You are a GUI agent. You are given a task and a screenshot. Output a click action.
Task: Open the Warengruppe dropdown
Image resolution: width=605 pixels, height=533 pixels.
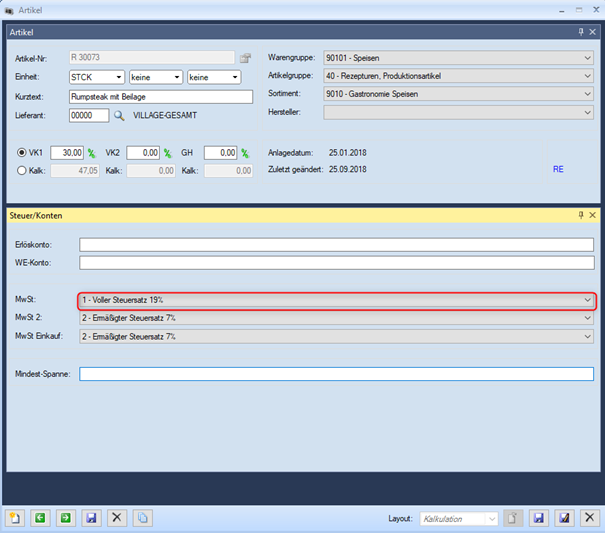(587, 58)
